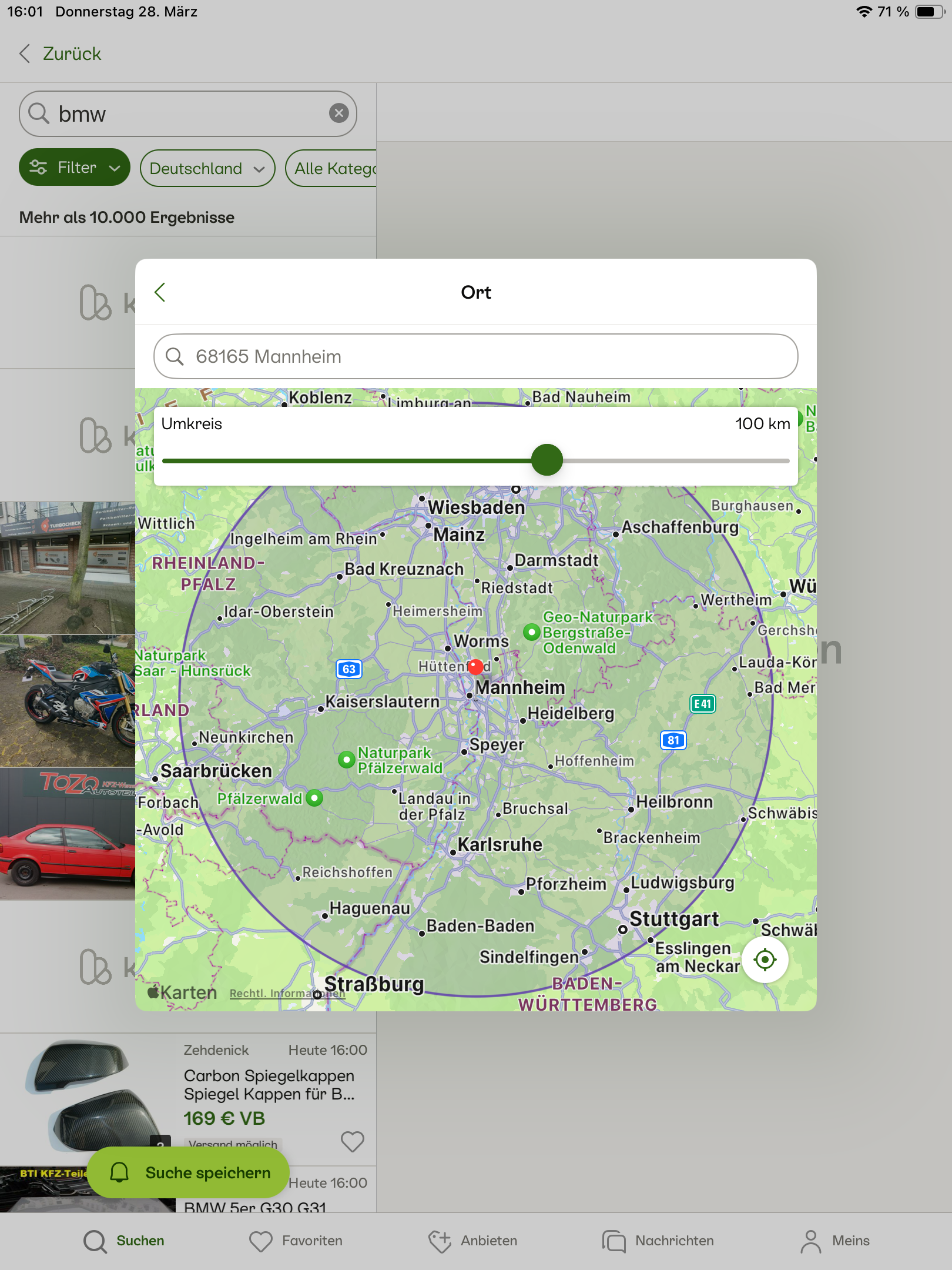Open the Deutschland location dropdown
The width and height of the screenshot is (952, 1270).
tap(207, 168)
